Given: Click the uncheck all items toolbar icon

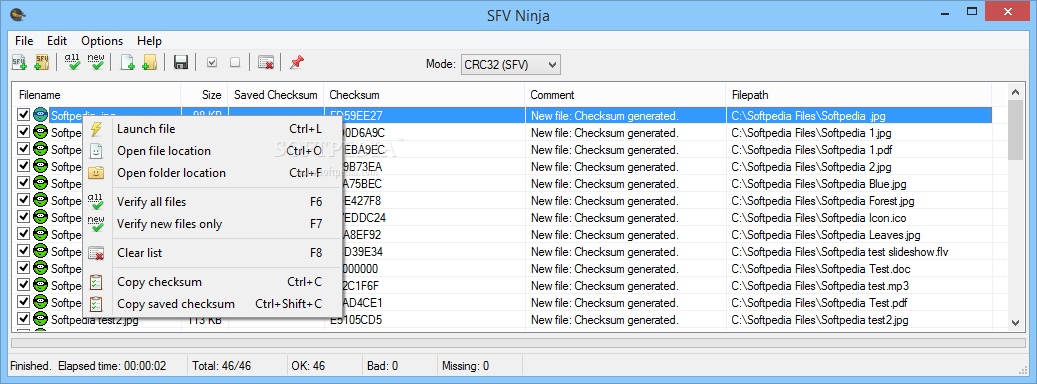Looking at the screenshot, I should (x=235, y=63).
